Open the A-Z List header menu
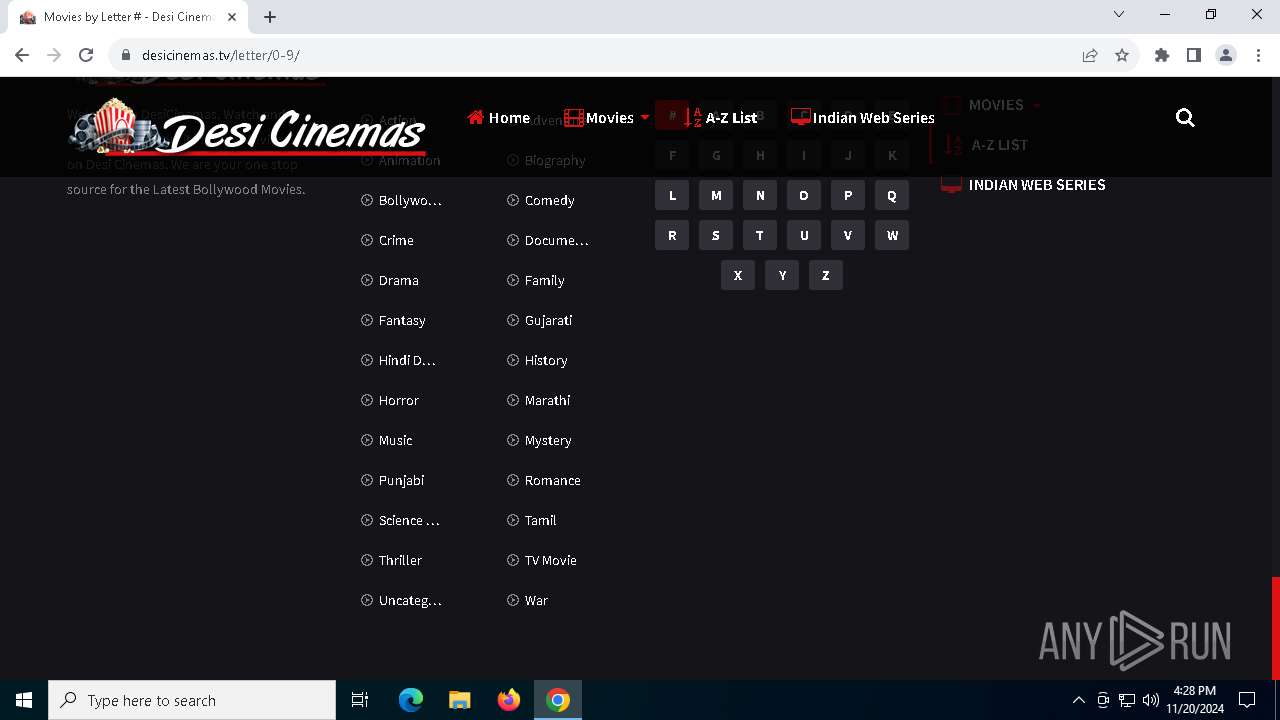This screenshot has height=720, width=1280. pyautogui.click(x=720, y=118)
